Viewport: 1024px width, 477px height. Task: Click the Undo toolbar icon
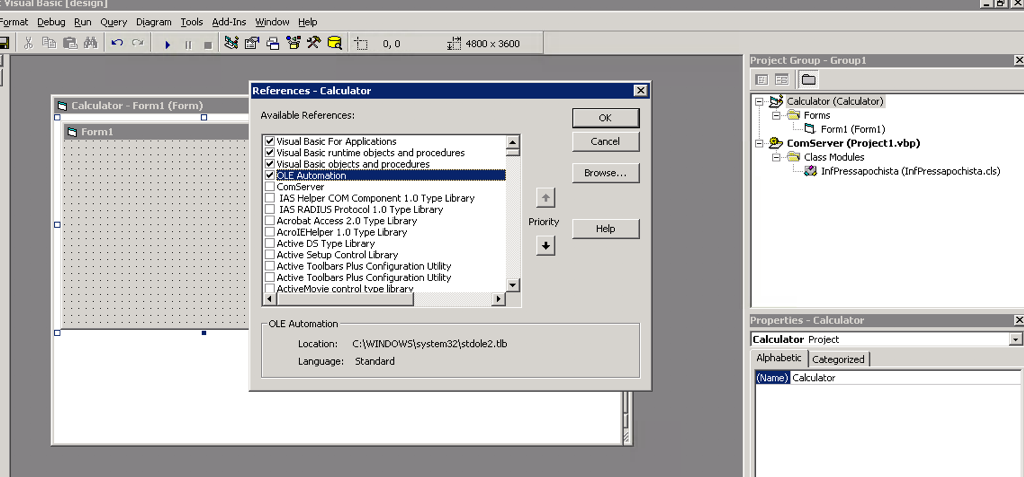pyautogui.click(x=117, y=43)
